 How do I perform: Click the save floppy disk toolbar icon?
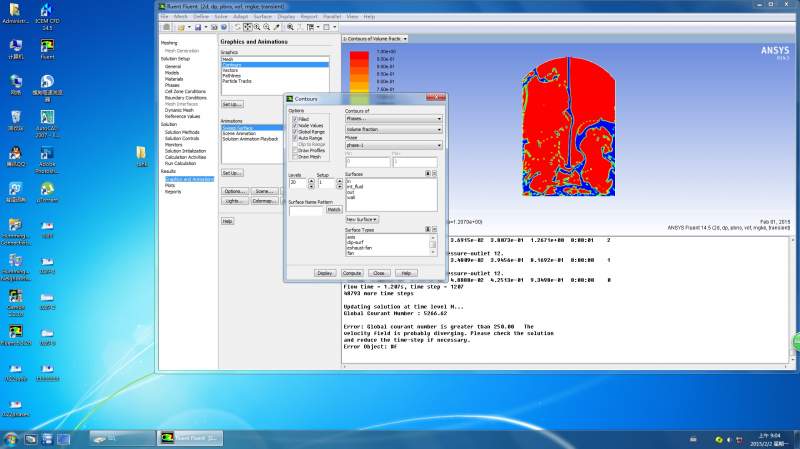point(198,27)
